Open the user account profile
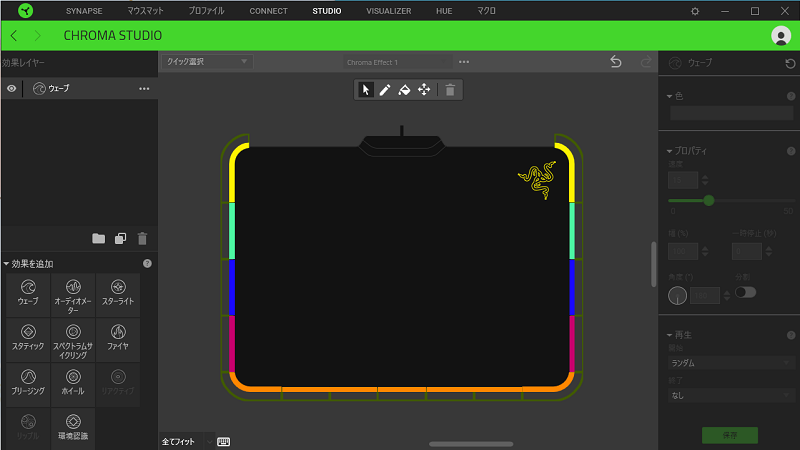This screenshot has height=450, width=800. tap(781, 36)
